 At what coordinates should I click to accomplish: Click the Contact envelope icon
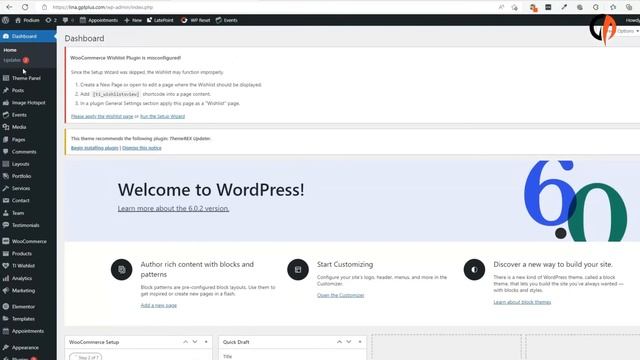point(6,200)
